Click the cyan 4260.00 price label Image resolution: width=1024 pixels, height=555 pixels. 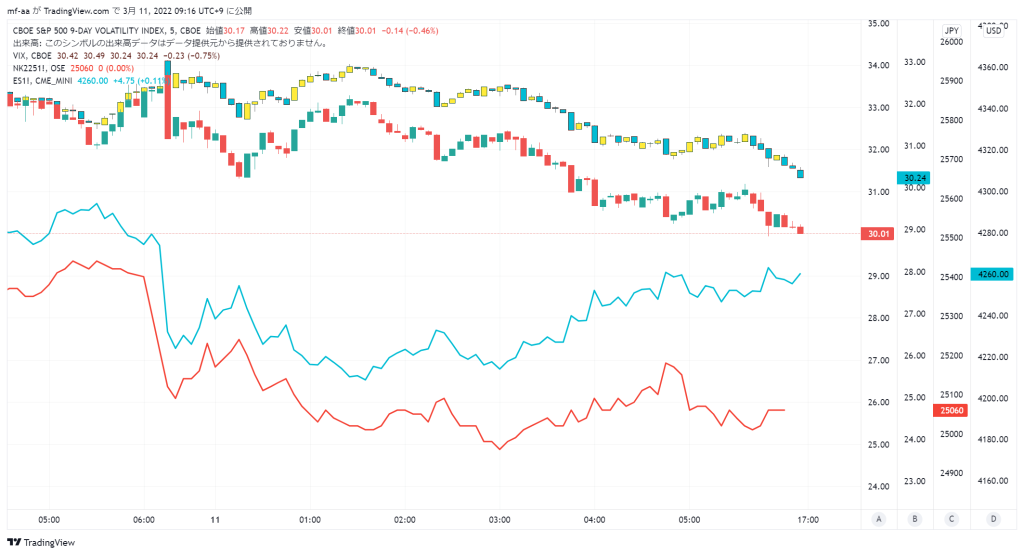point(992,274)
